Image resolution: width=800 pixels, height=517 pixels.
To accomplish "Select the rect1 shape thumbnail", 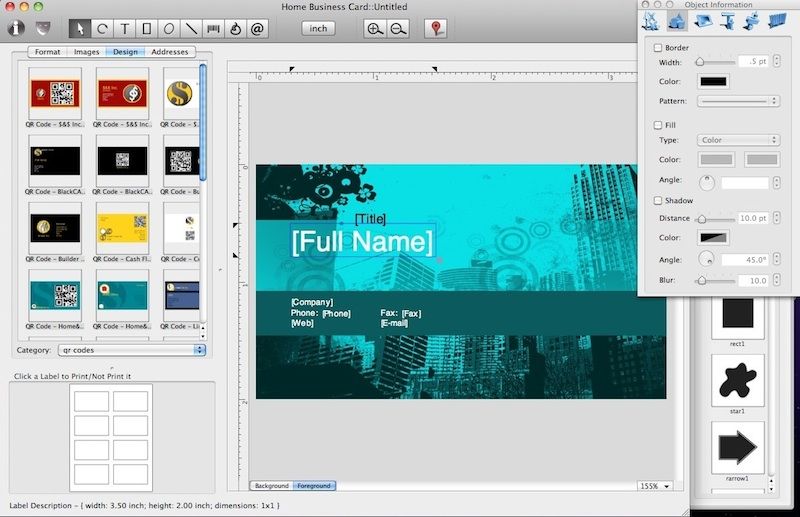I will click(x=737, y=319).
